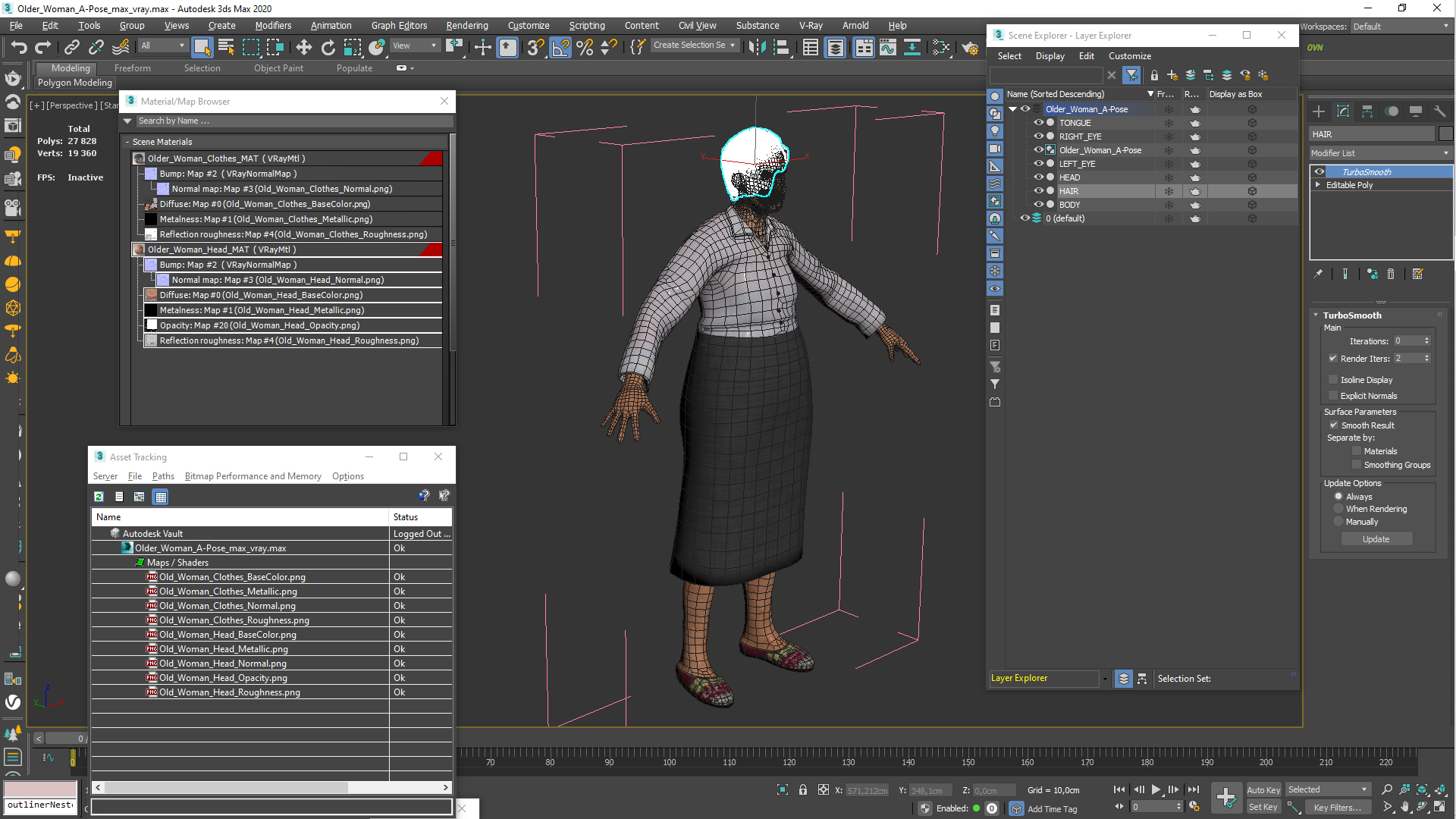Image resolution: width=1456 pixels, height=819 pixels.
Task: Enable Isoline Display checkbox
Action: pyautogui.click(x=1333, y=380)
